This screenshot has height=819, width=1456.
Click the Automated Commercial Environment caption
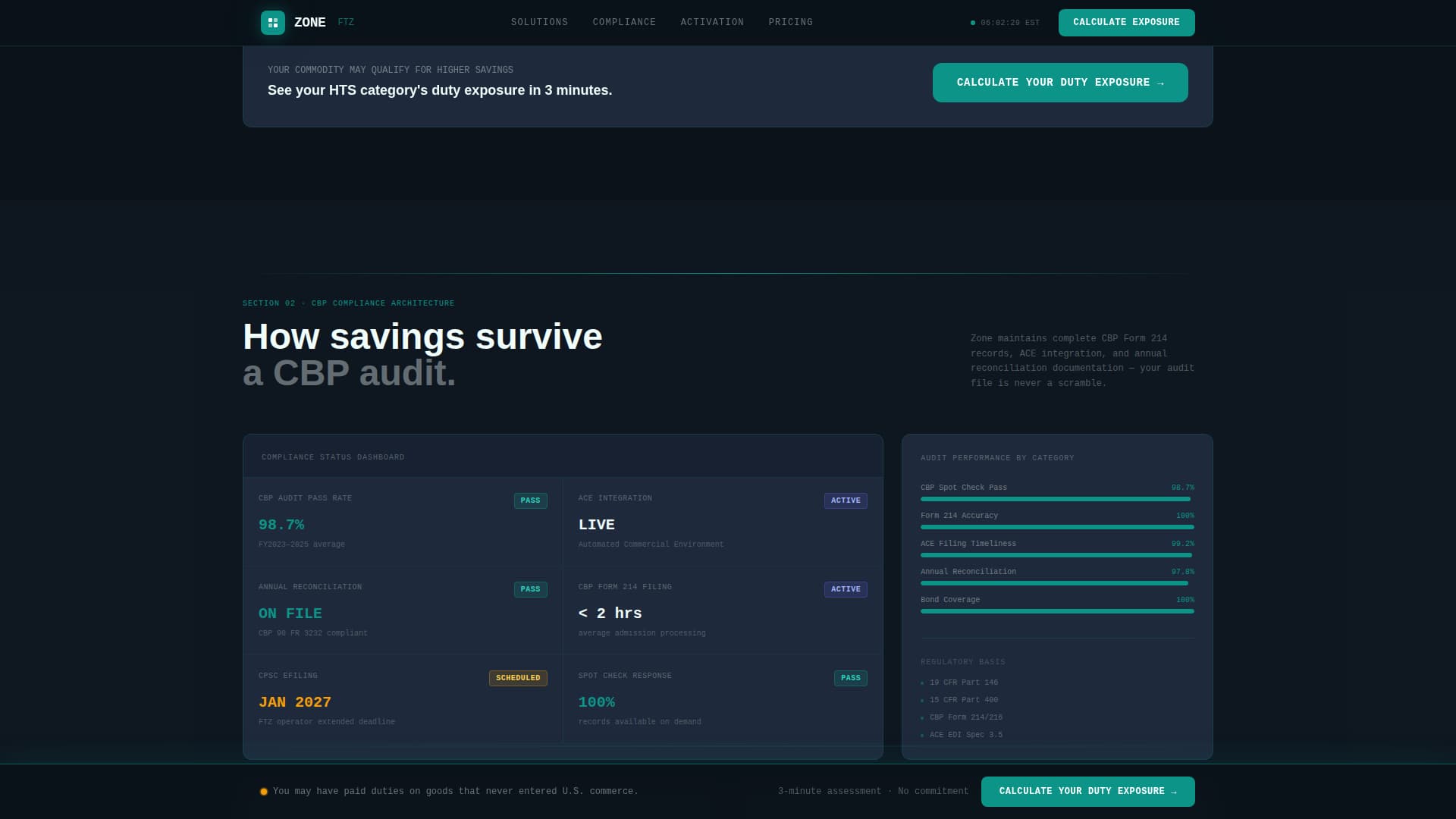[651, 545]
